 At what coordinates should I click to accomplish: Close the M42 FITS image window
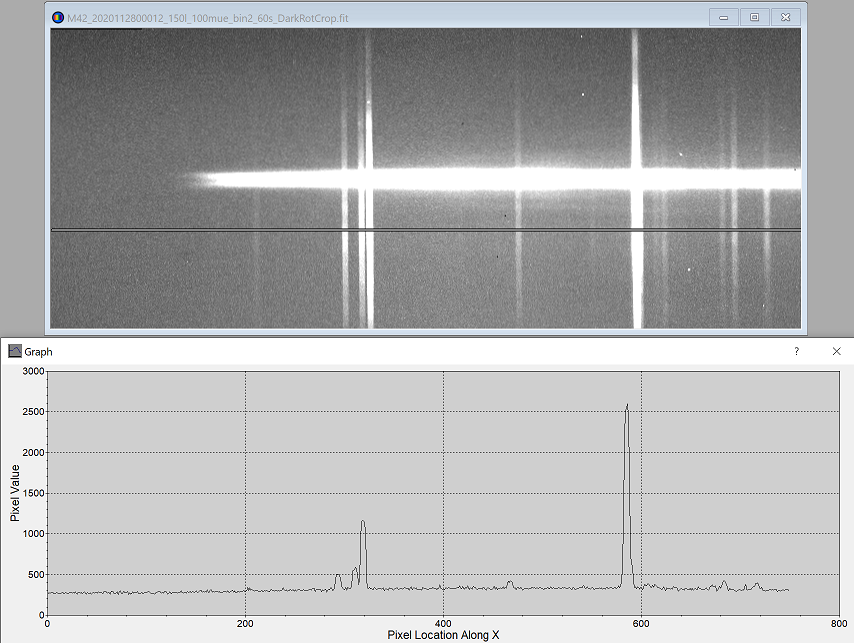click(786, 17)
